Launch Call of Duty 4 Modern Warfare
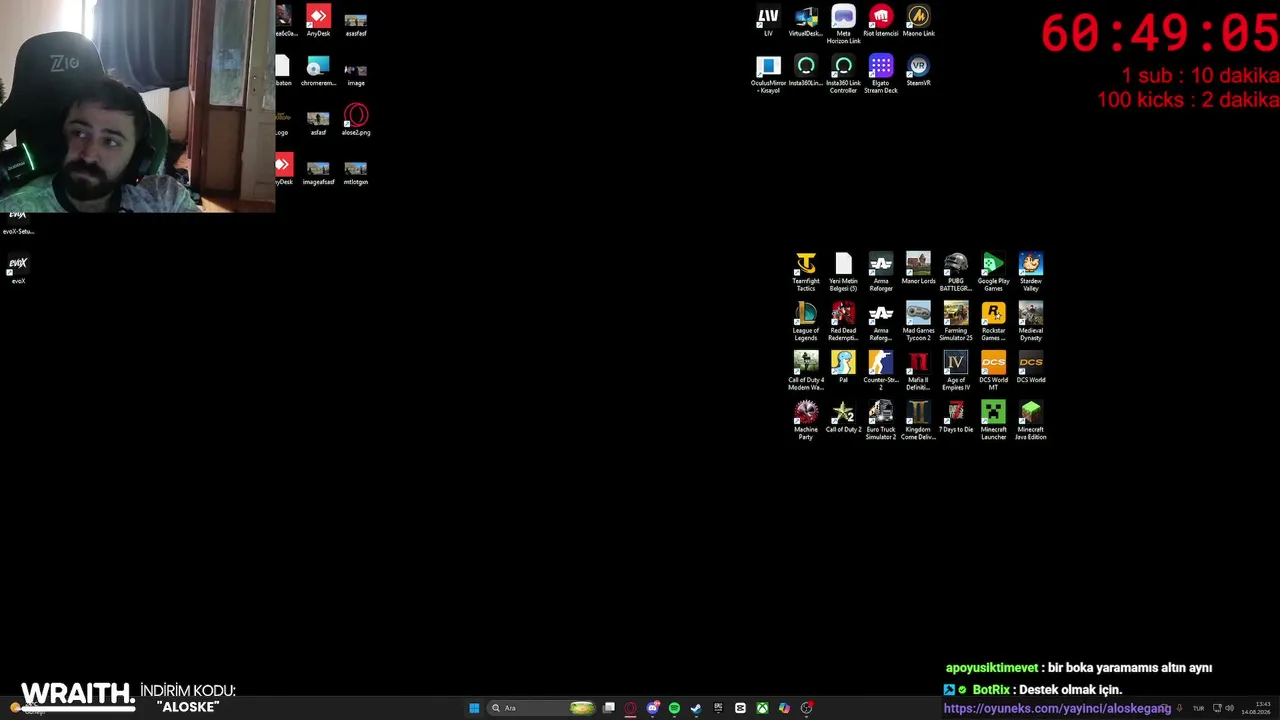Viewport: 1280px width, 720px height. click(806, 370)
